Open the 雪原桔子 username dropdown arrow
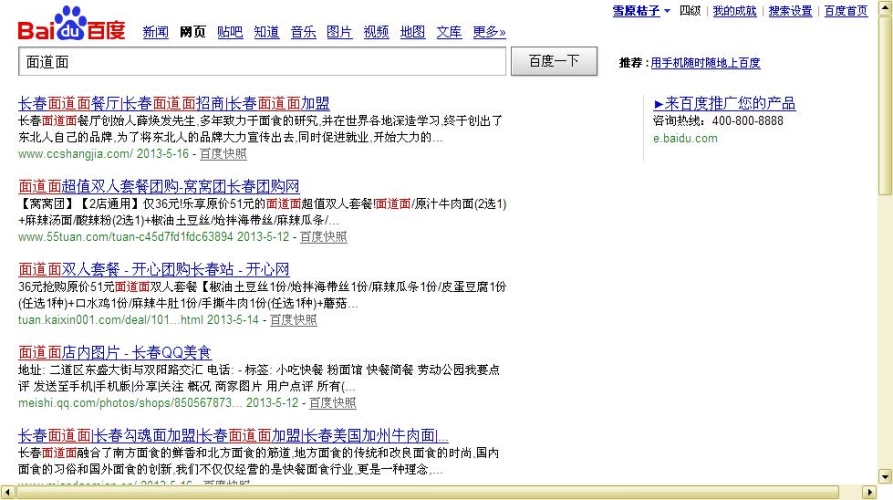The width and height of the screenshot is (893, 500). 667,11
